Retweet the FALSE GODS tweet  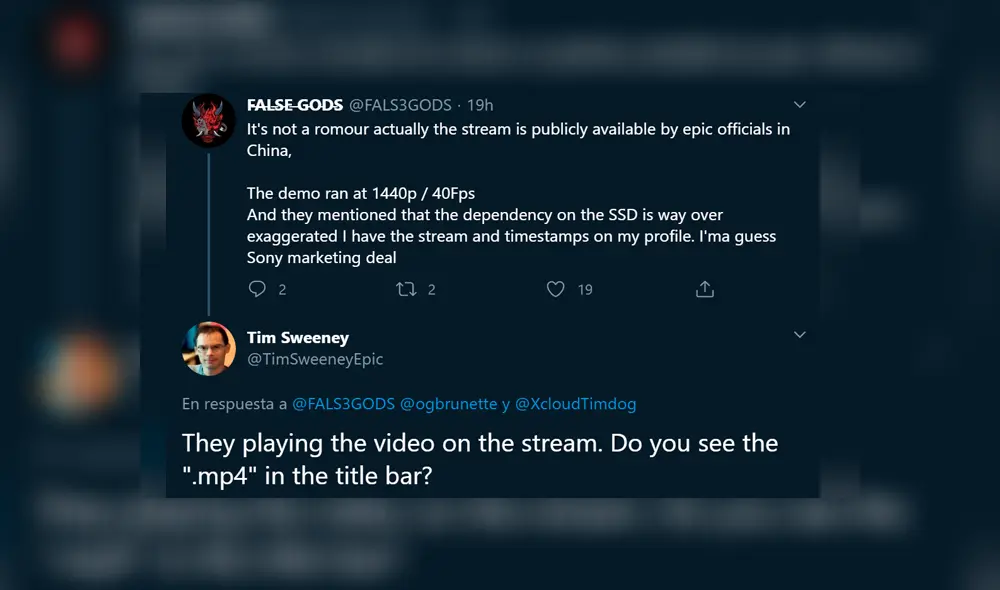406,289
